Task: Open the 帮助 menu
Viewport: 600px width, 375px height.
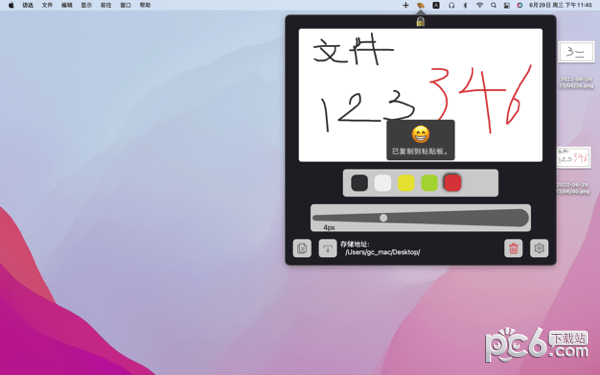Action: point(145,5)
